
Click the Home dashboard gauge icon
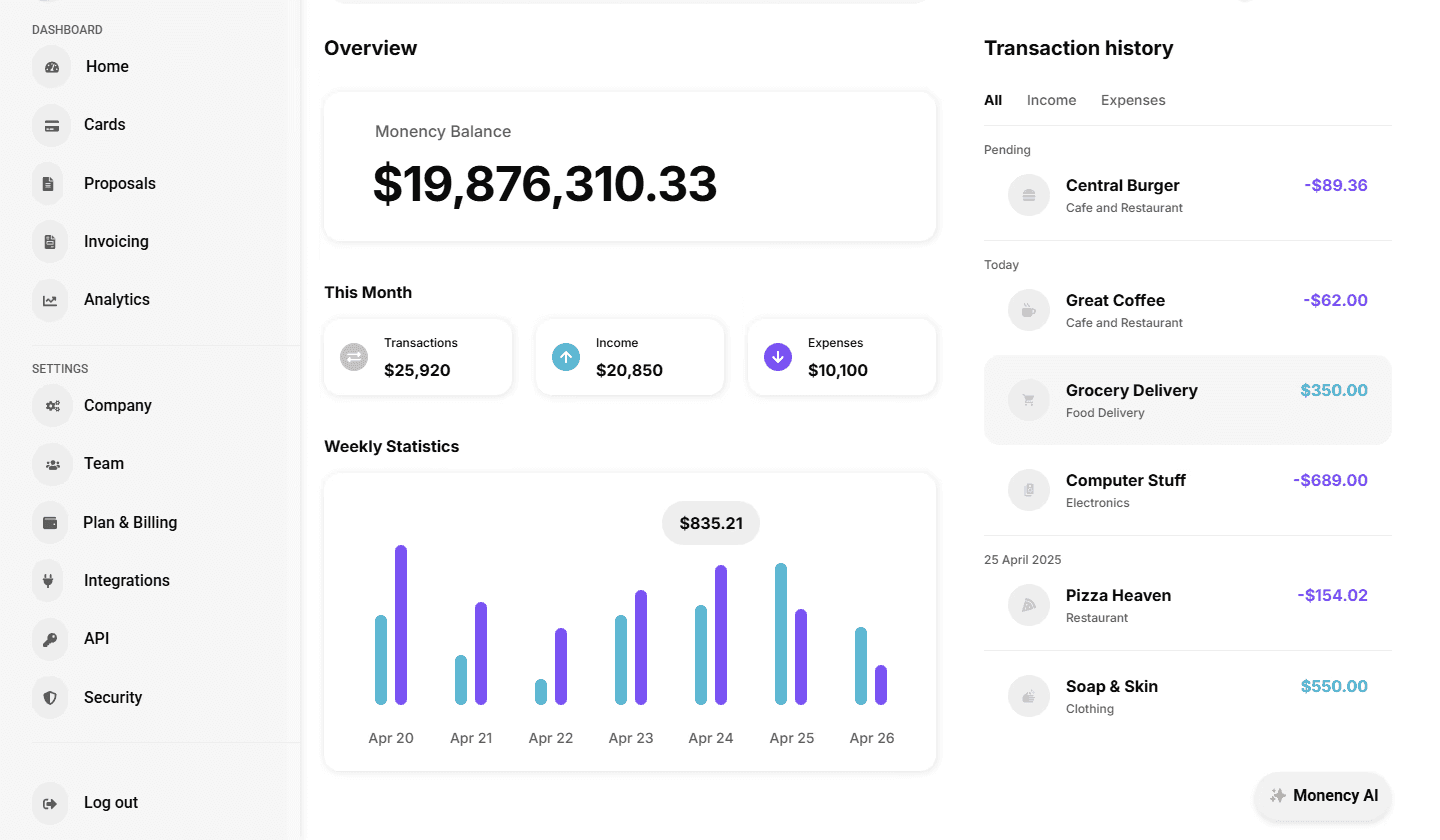pyautogui.click(x=52, y=67)
